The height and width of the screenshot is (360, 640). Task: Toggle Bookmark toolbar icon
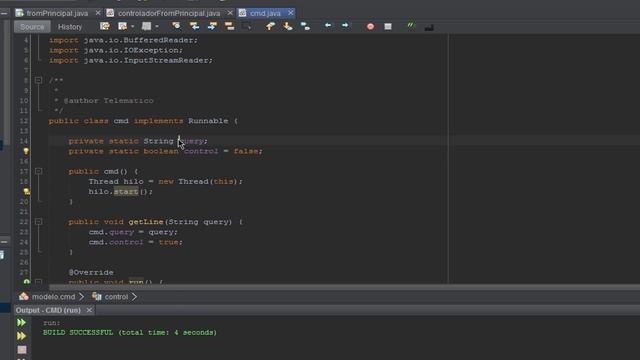point(305,27)
